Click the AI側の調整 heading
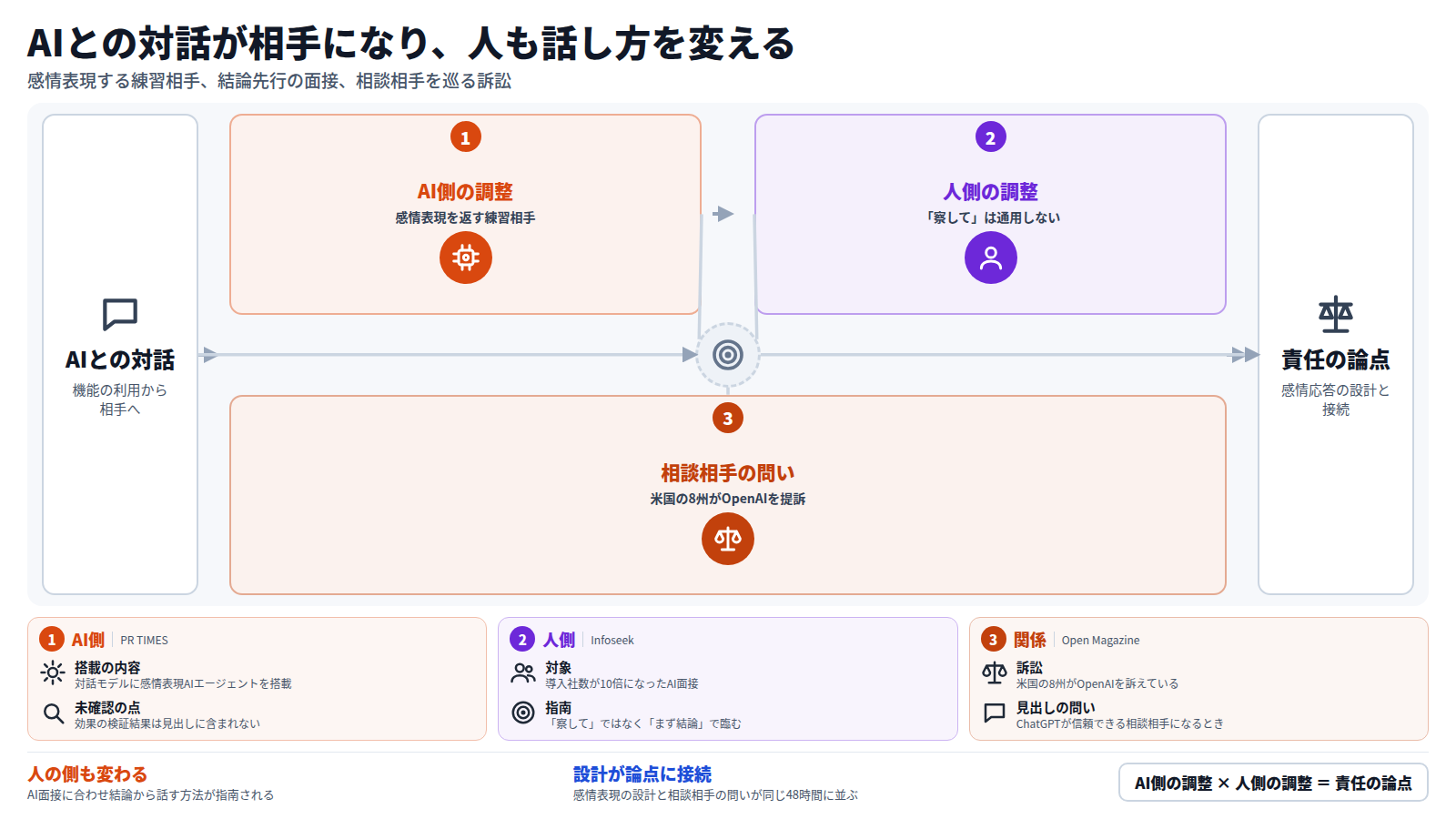Screen dimensions: 1456x819 tap(465, 192)
